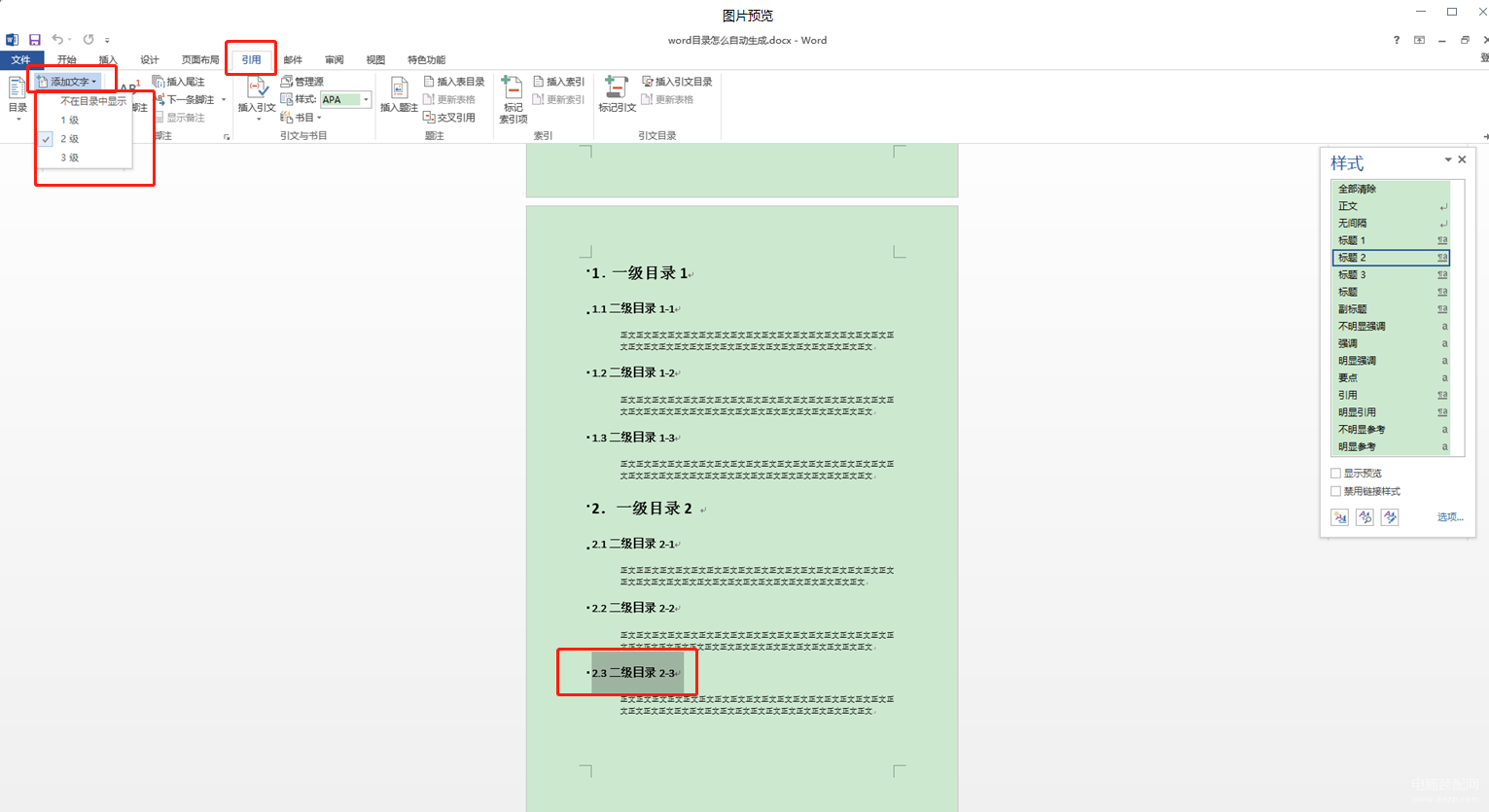
Task: Click 交叉引用 (Cross-reference)
Action: click(x=449, y=118)
